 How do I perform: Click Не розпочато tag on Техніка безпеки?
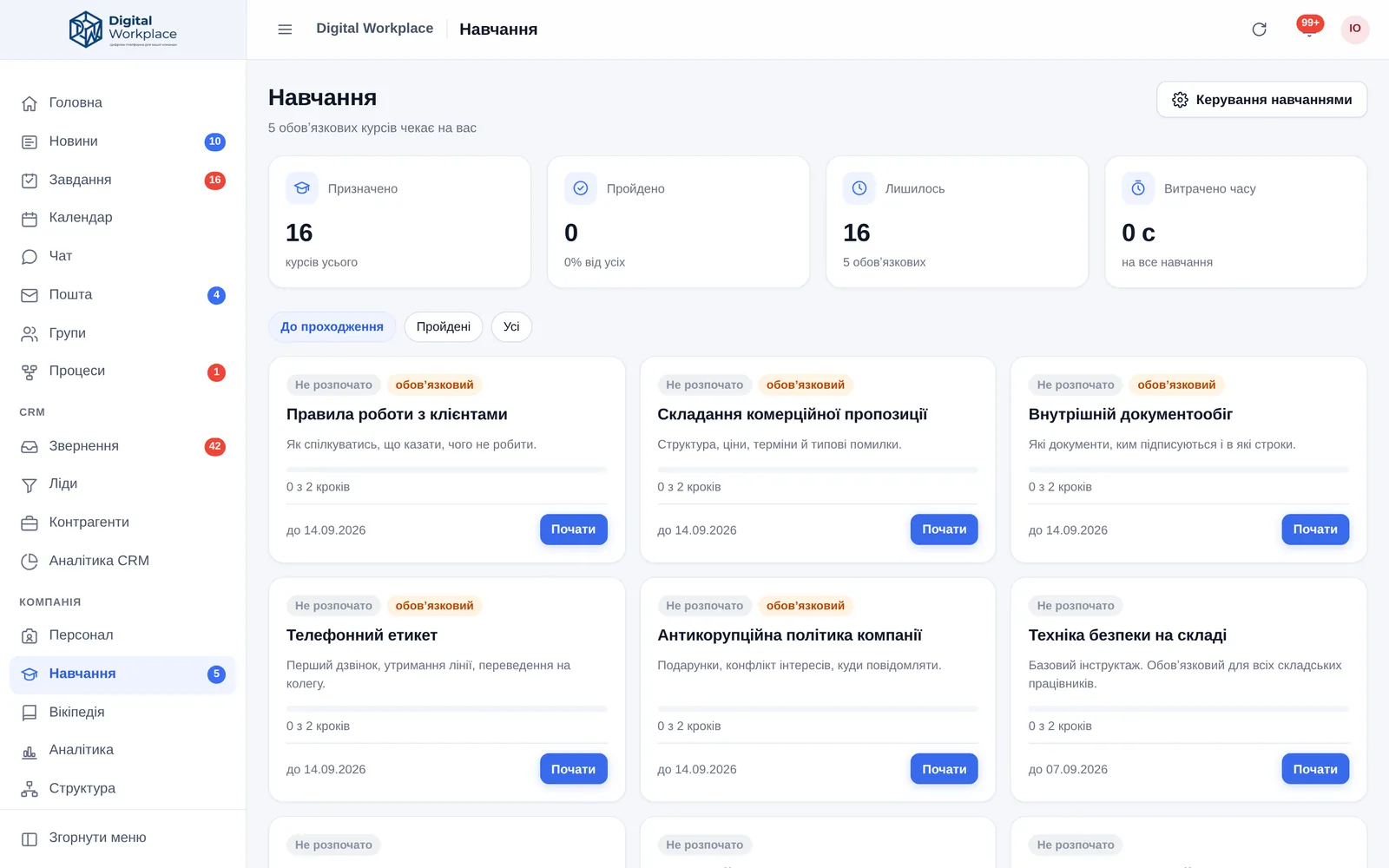pos(1076,606)
